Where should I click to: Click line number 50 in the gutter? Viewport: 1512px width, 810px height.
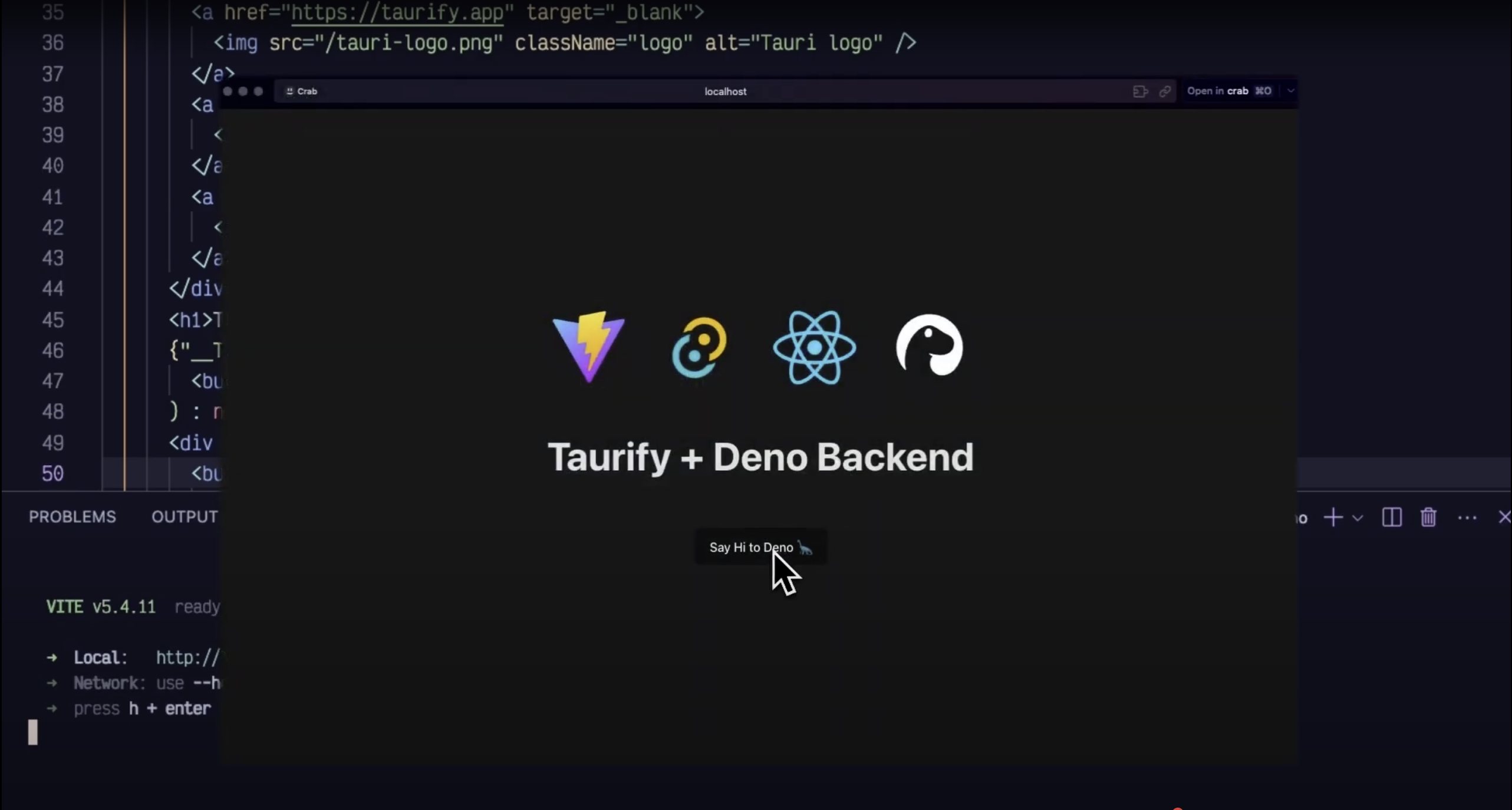click(x=52, y=473)
